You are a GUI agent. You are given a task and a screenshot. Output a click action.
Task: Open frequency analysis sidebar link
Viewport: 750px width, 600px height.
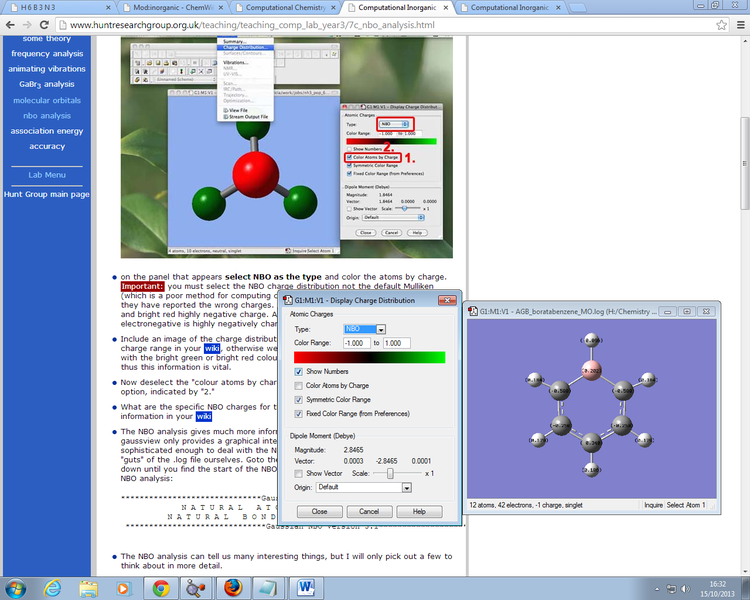47,54
